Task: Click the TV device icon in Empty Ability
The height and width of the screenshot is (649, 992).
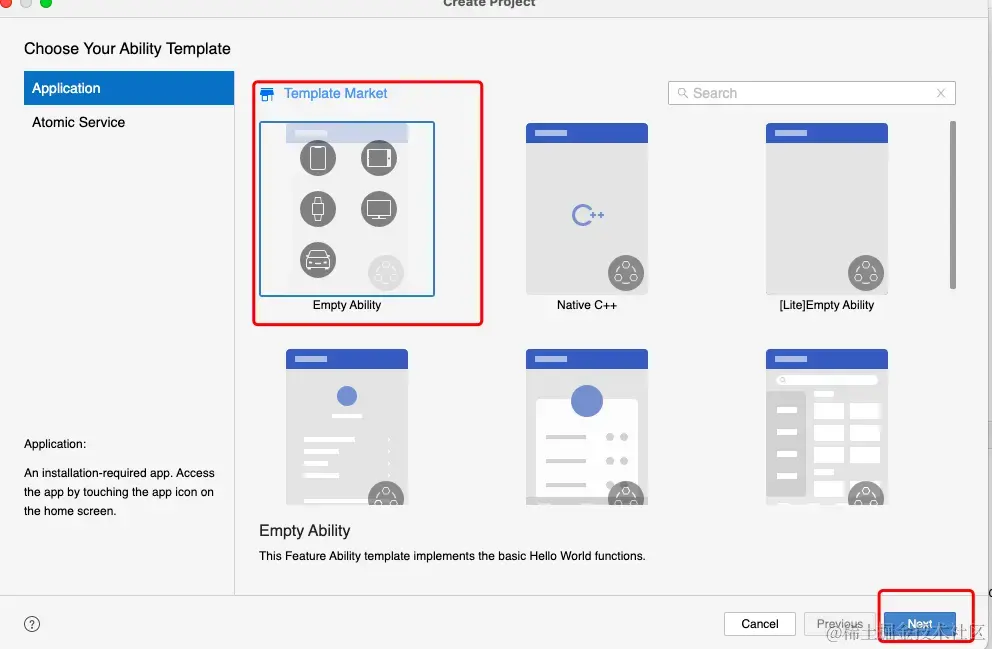Action: coord(379,209)
